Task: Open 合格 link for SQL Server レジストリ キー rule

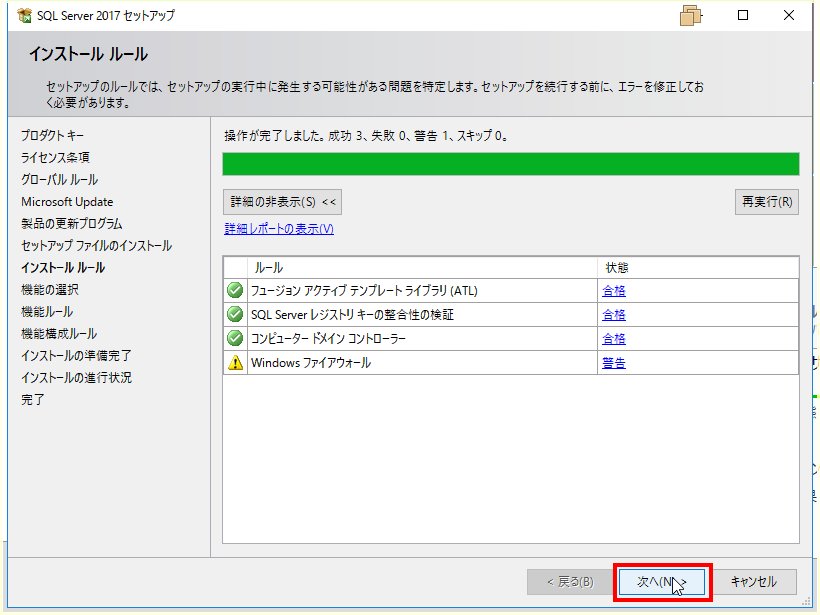Action: [613, 315]
